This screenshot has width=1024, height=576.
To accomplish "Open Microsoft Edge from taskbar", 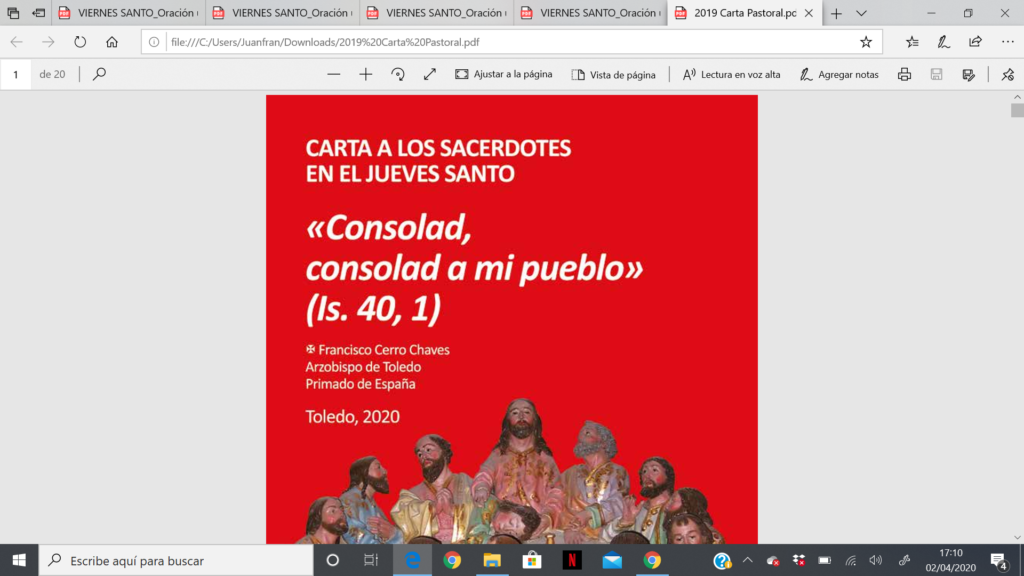I will pyautogui.click(x=413, y=560).
